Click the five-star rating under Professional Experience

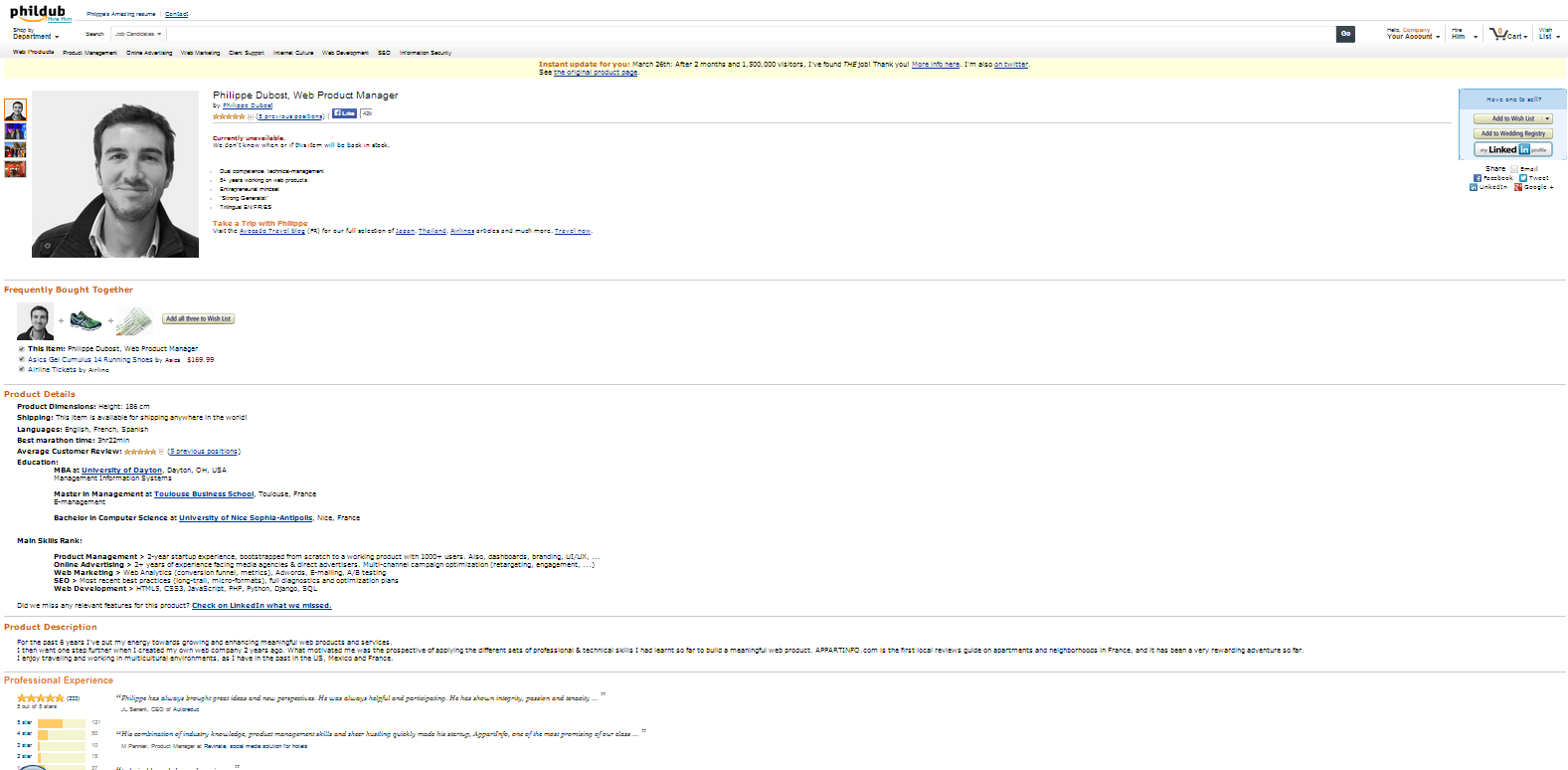41,698
